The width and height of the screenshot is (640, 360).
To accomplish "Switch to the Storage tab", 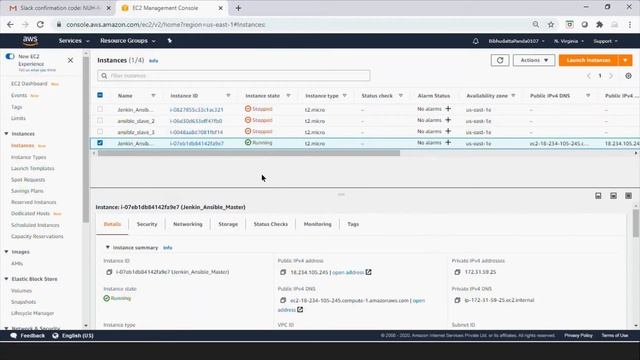I will coord(228,224).
